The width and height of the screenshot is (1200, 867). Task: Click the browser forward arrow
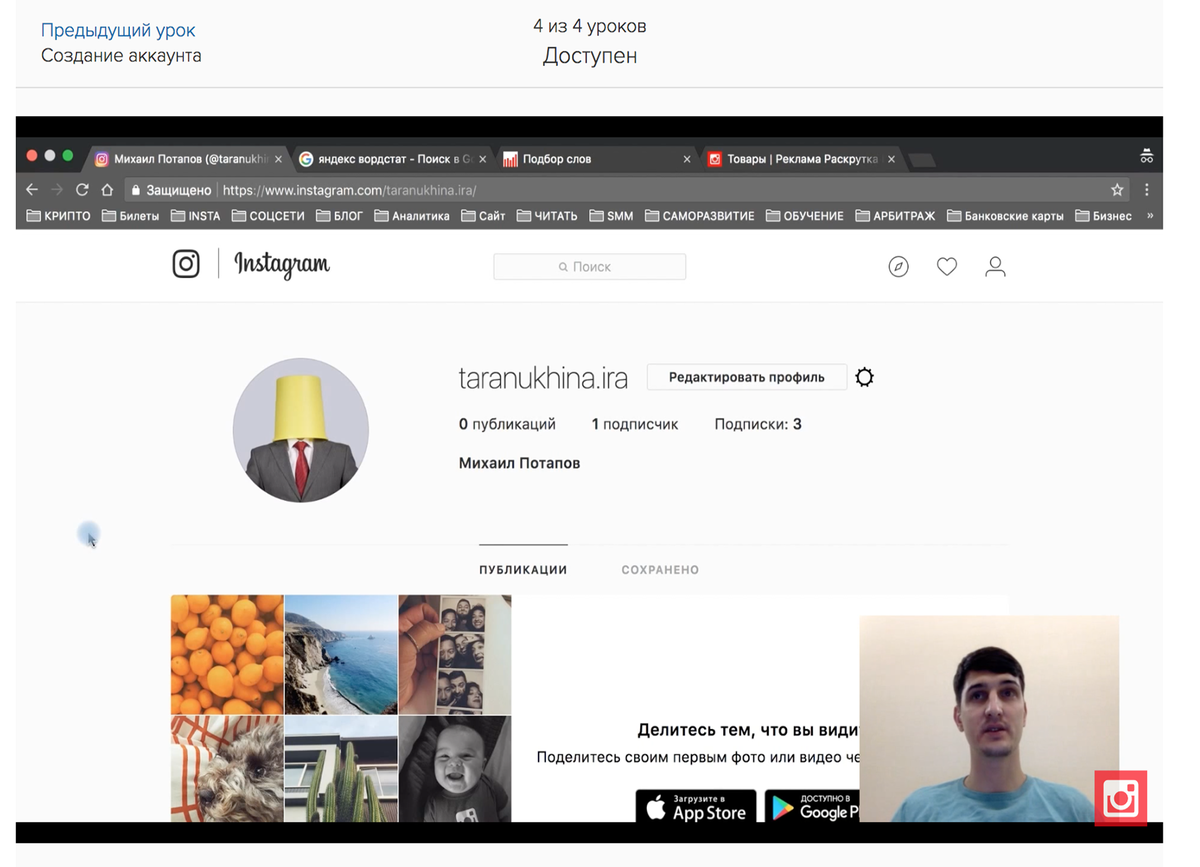pyautogui.click(x=57, y=190)
